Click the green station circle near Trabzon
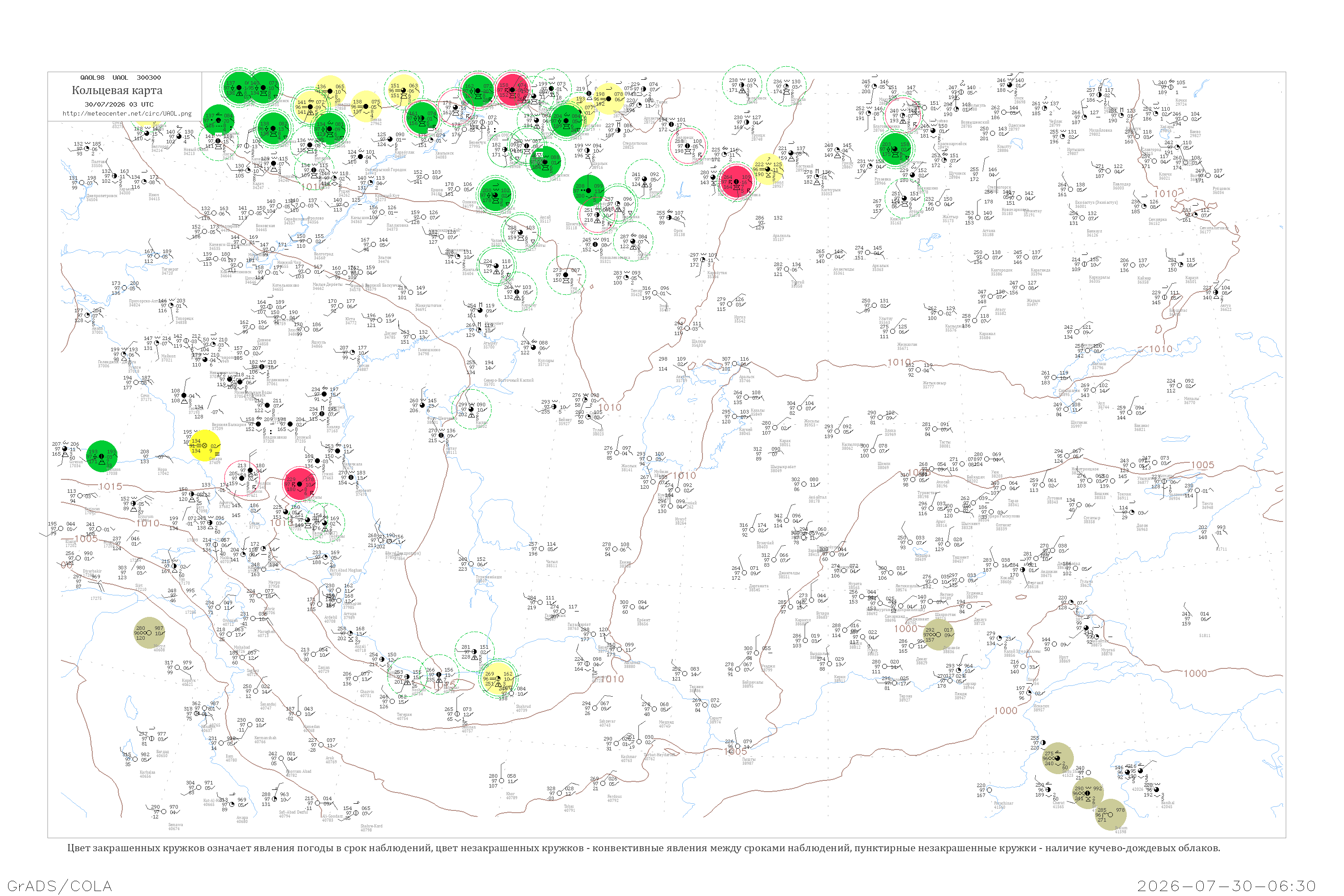 click(102, 456)
